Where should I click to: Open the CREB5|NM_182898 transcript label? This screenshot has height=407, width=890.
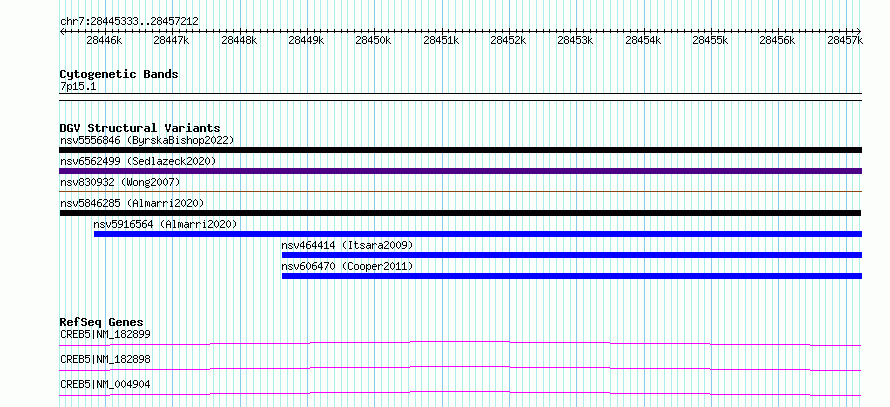[105, 359]
